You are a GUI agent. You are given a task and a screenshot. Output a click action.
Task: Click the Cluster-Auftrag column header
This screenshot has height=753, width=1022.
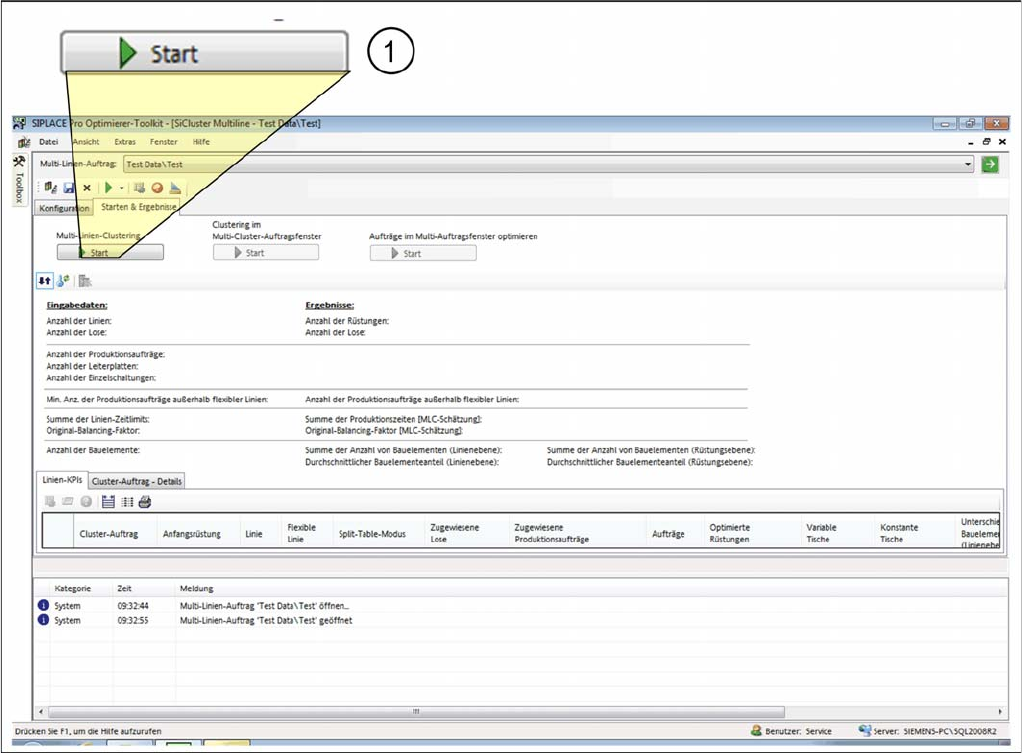(x=109, y=534)
